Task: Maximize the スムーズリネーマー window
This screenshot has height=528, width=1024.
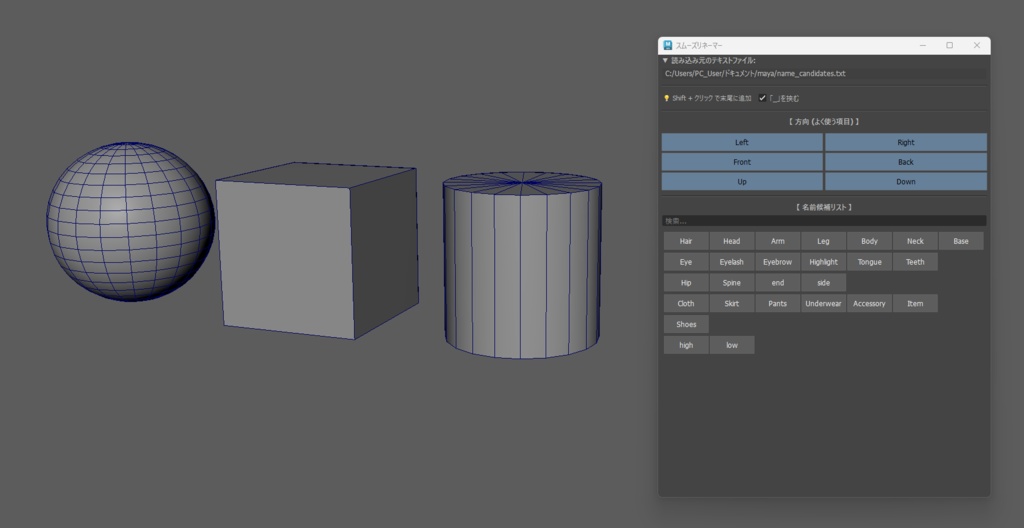Action: click(950, 45)
